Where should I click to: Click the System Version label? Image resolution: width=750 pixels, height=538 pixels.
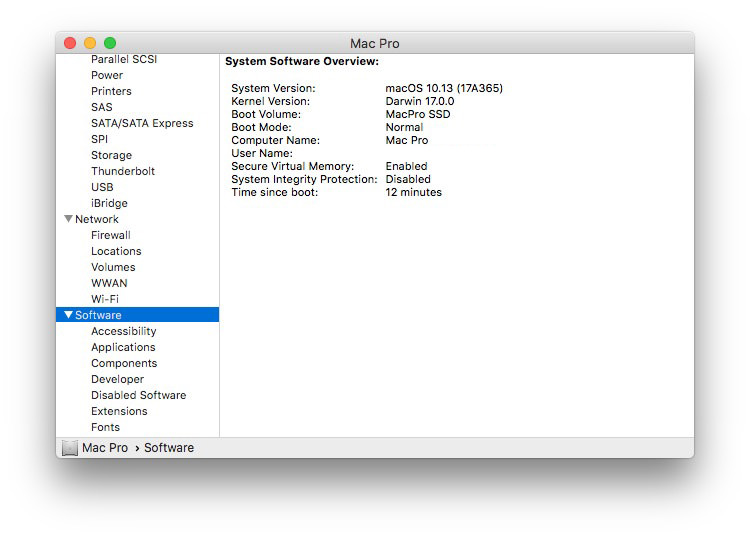tap(274, 88)
